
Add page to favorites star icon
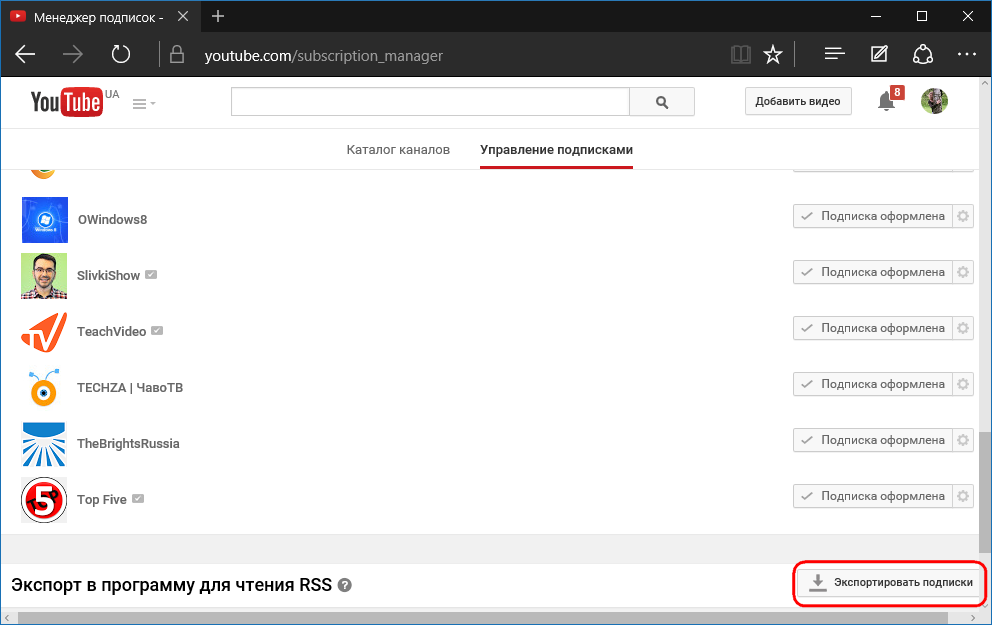[772, 55]
